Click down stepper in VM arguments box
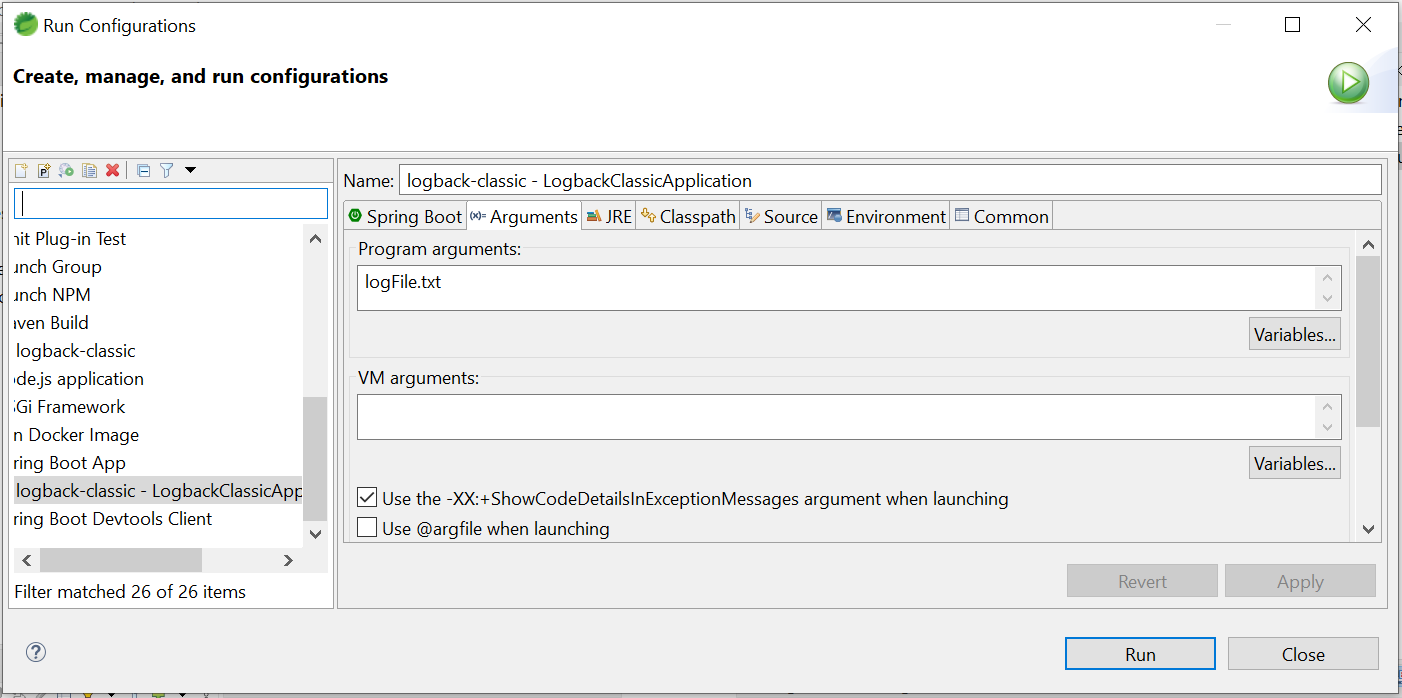This screenshot has height=698, width=1402. point(1327,427)
